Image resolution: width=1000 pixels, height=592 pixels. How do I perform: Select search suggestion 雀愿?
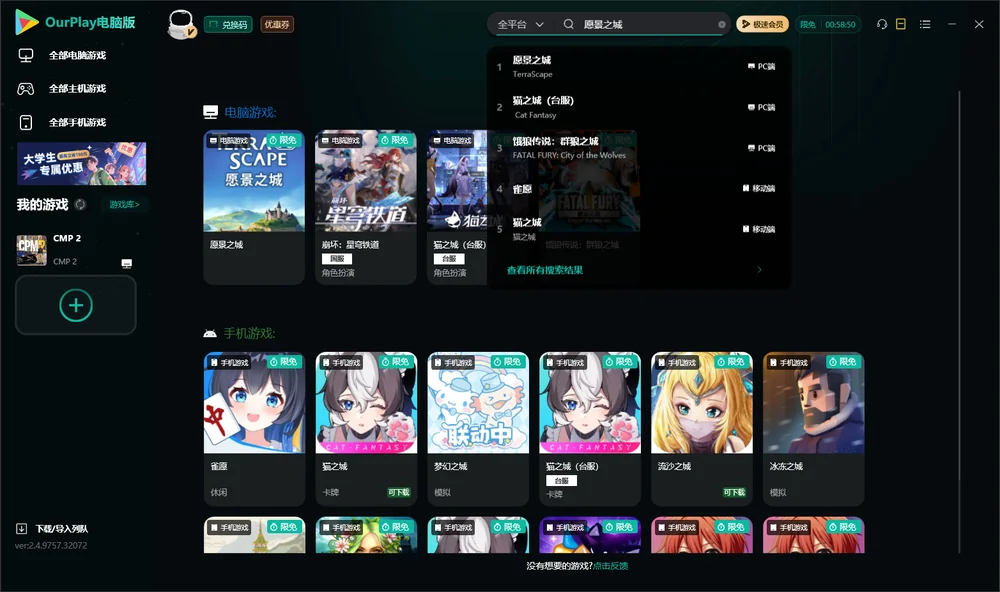(x=638, y=189)
